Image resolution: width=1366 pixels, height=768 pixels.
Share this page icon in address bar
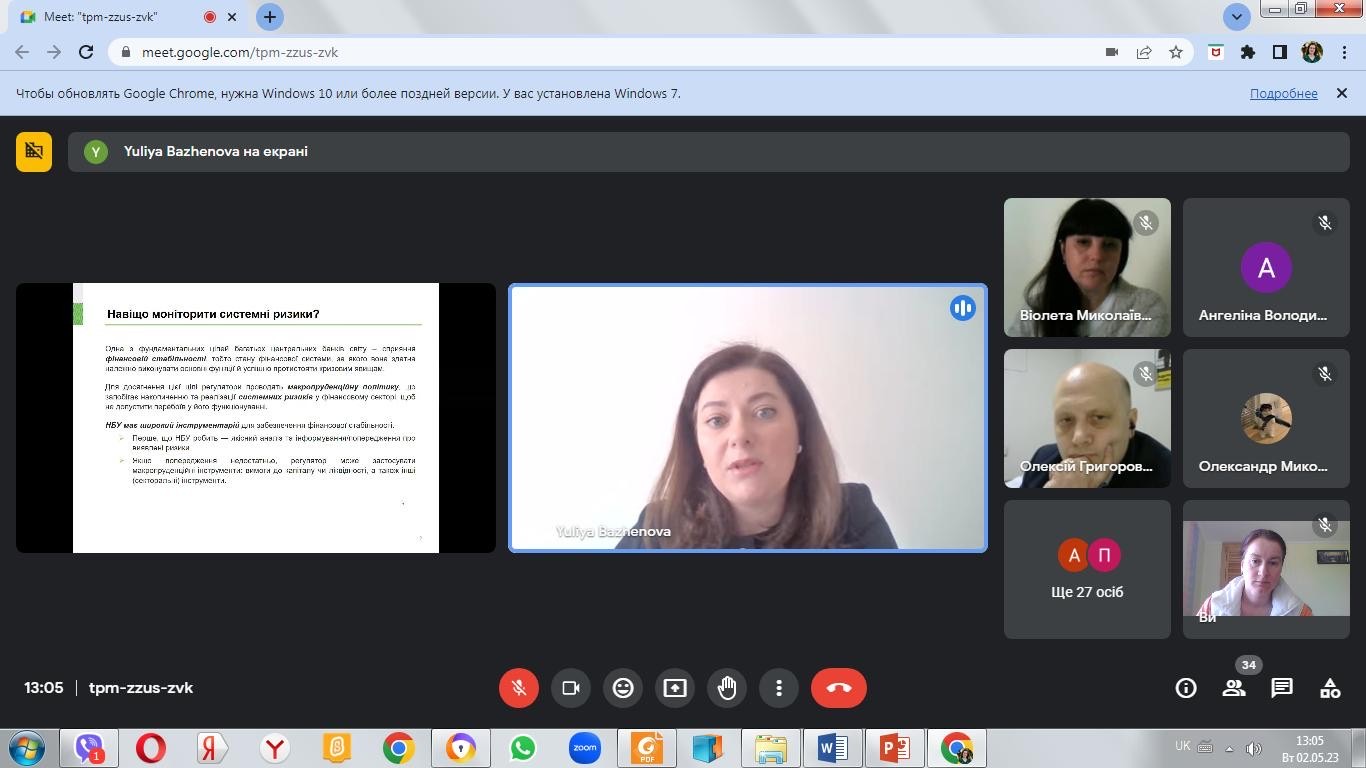pyautogui.click(x=1144, y=52)
